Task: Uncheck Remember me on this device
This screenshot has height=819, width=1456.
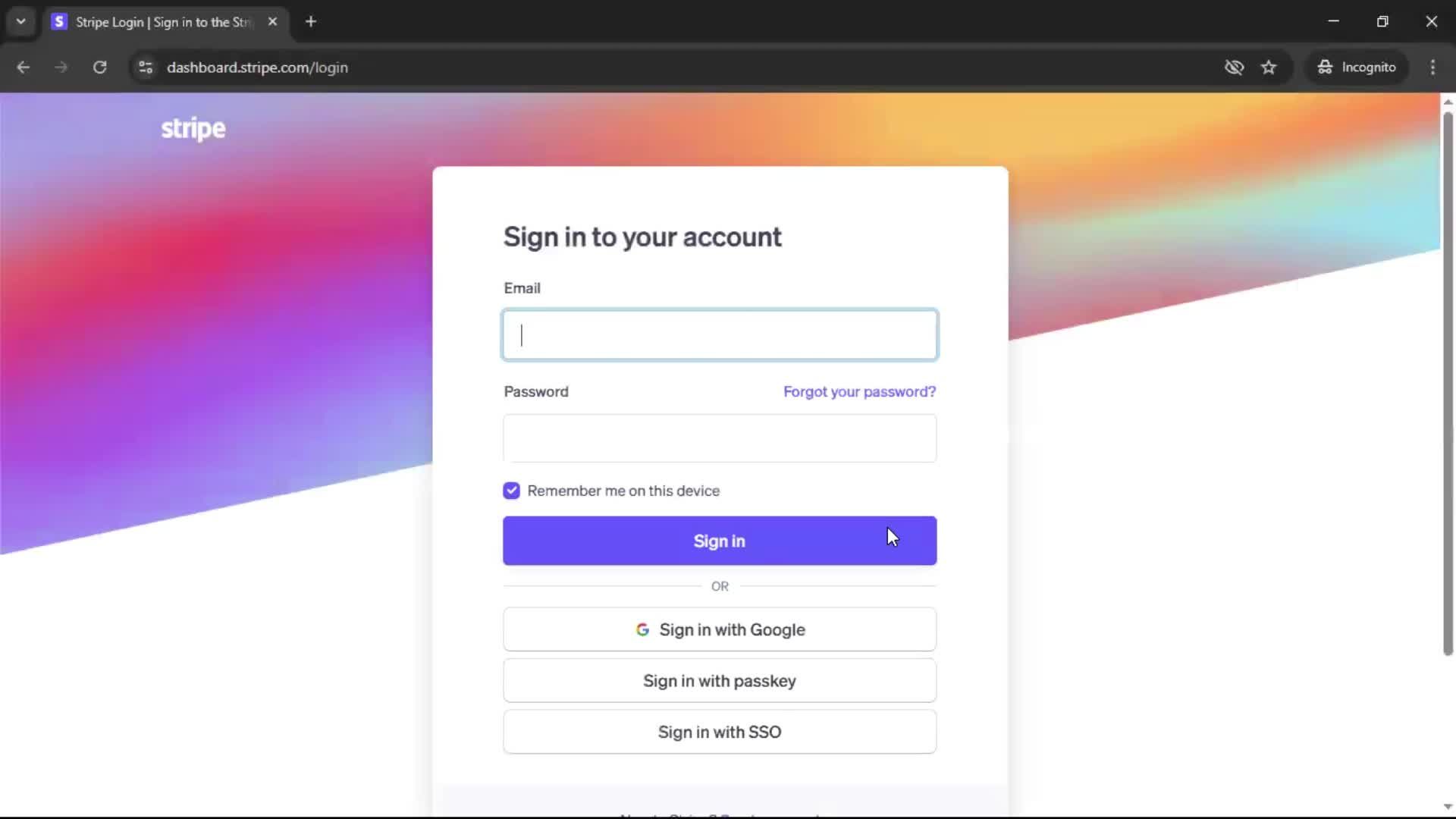Action: [x=512, y=491]
